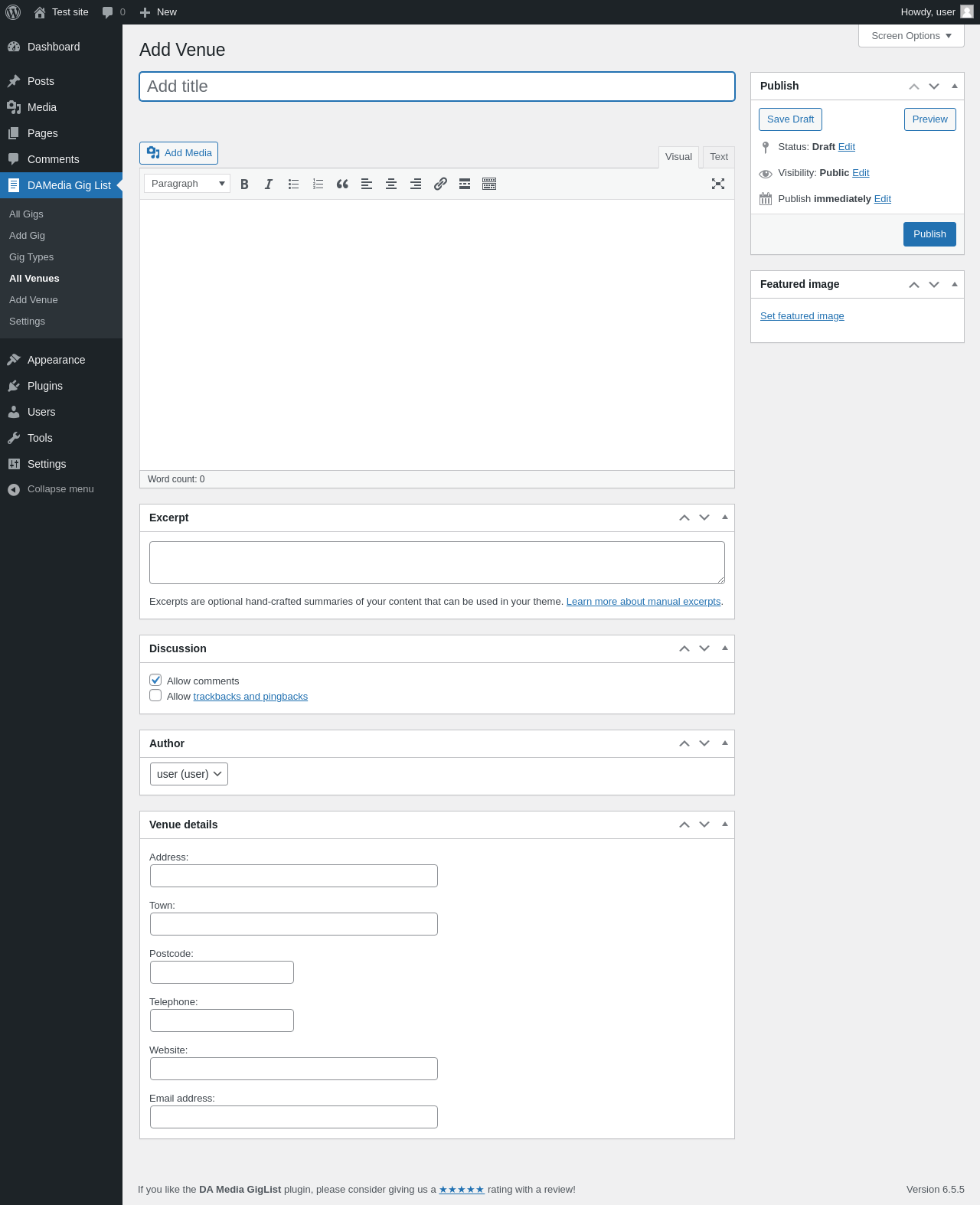Open Gig Types submenu item

[x=61, y=257]
